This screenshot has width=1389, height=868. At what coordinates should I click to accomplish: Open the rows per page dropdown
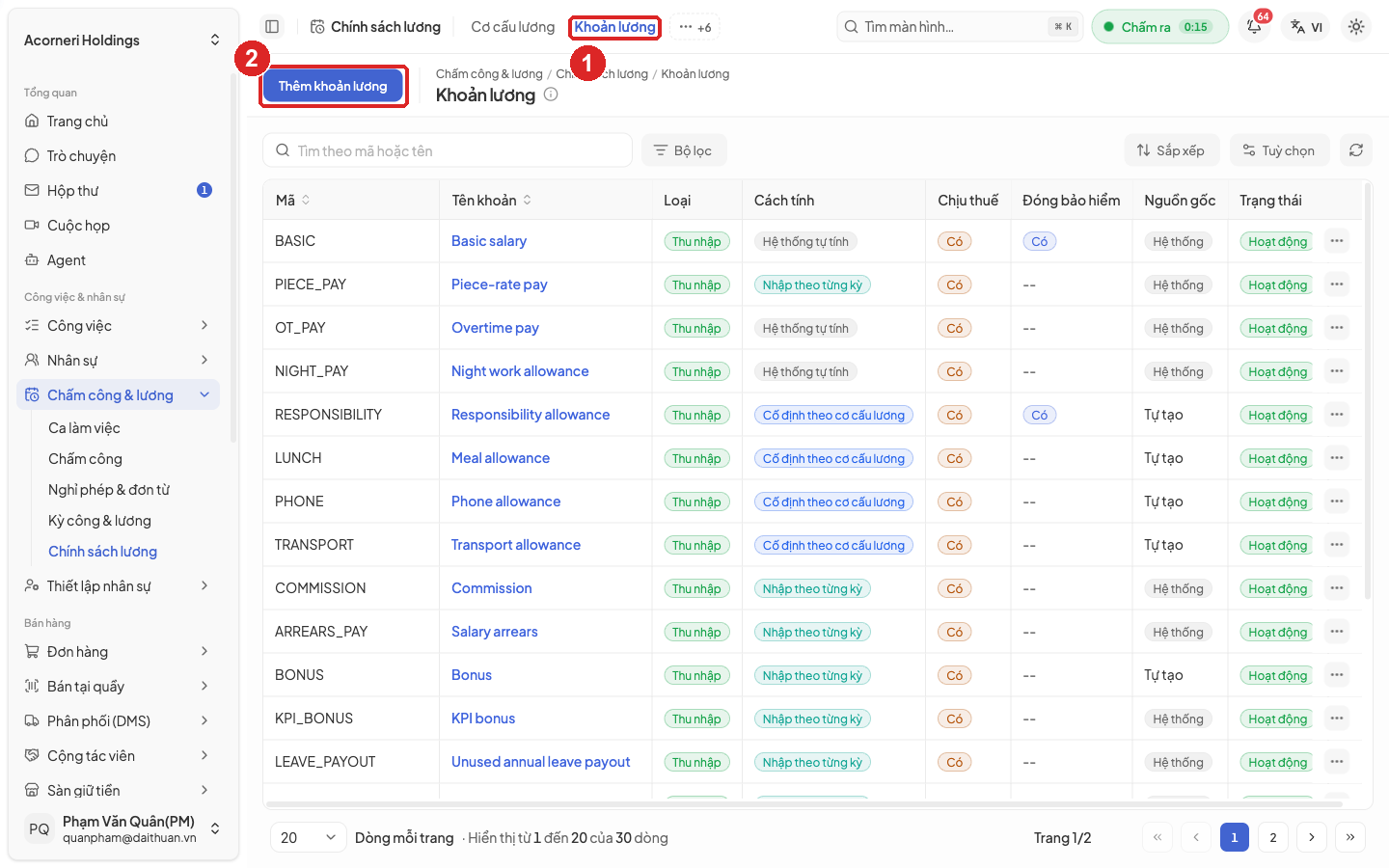pos(309,837)
